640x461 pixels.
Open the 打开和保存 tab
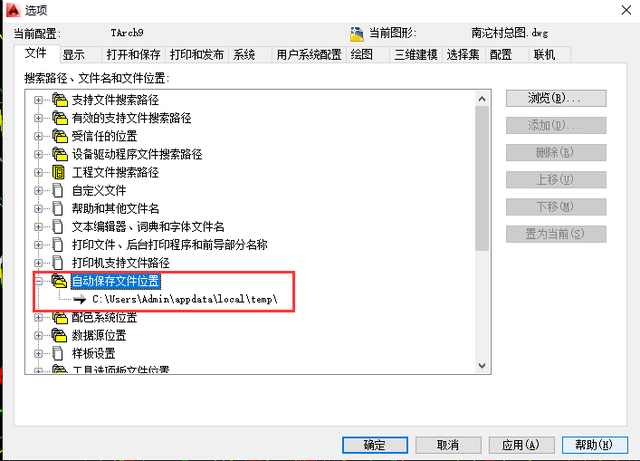click(133, 55)
